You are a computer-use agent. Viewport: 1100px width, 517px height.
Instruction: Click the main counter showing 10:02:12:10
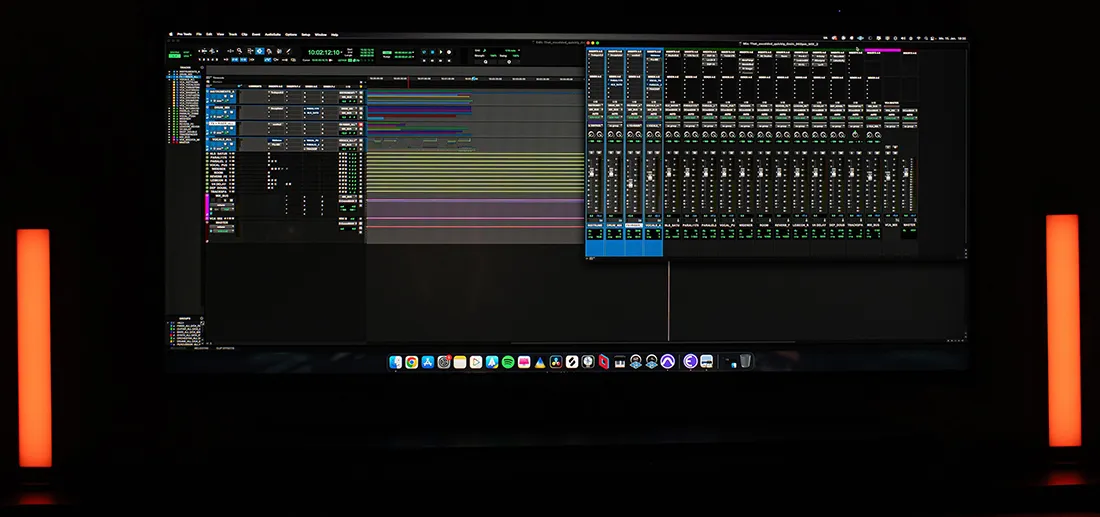(323, 53)
